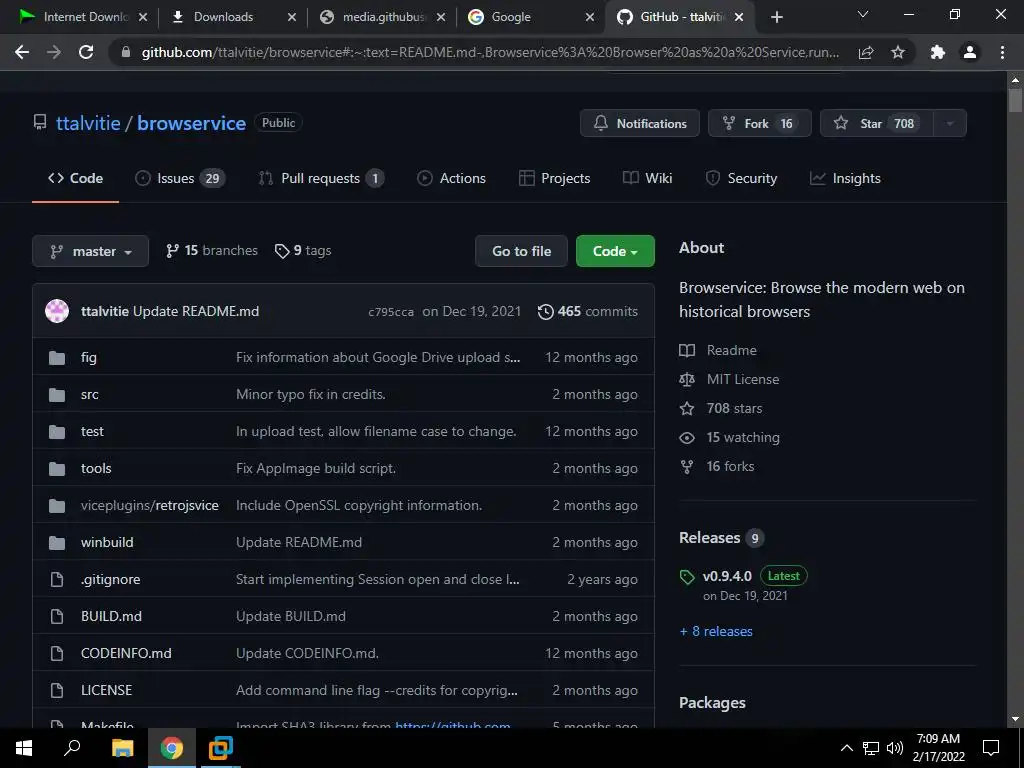Click the Go to file button

522,251
